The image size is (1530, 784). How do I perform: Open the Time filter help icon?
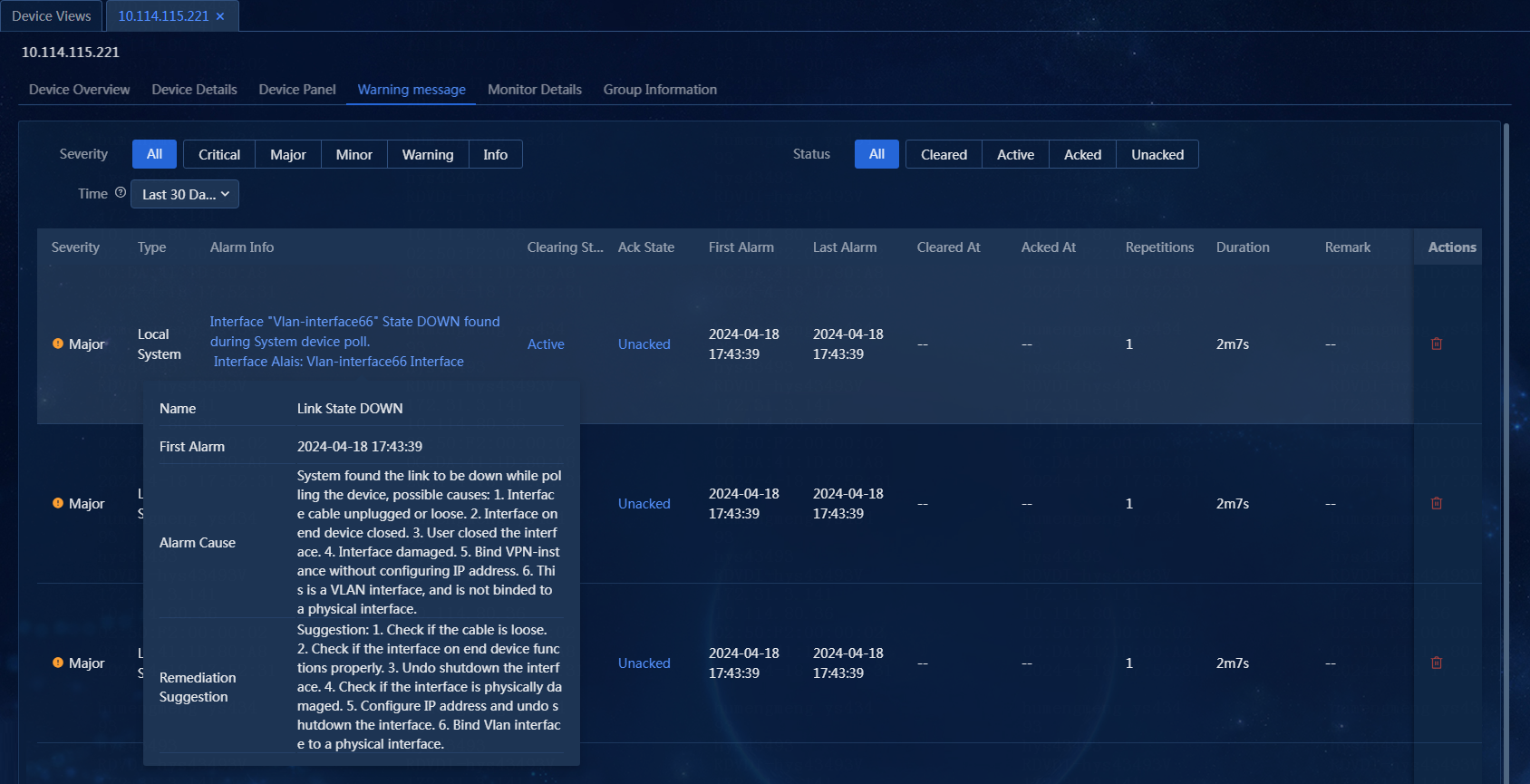[x=121, y=192]
